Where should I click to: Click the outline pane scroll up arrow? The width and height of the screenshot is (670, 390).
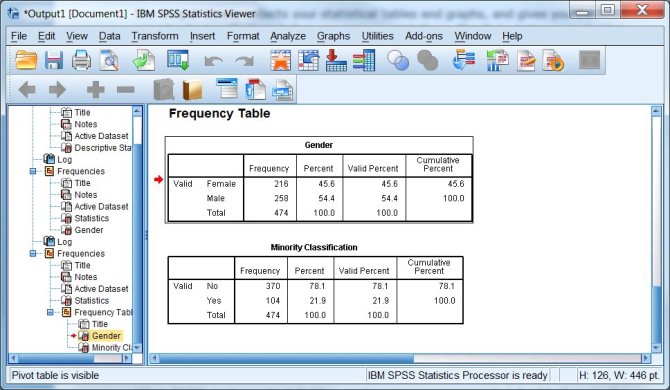(x=137, y=111)
